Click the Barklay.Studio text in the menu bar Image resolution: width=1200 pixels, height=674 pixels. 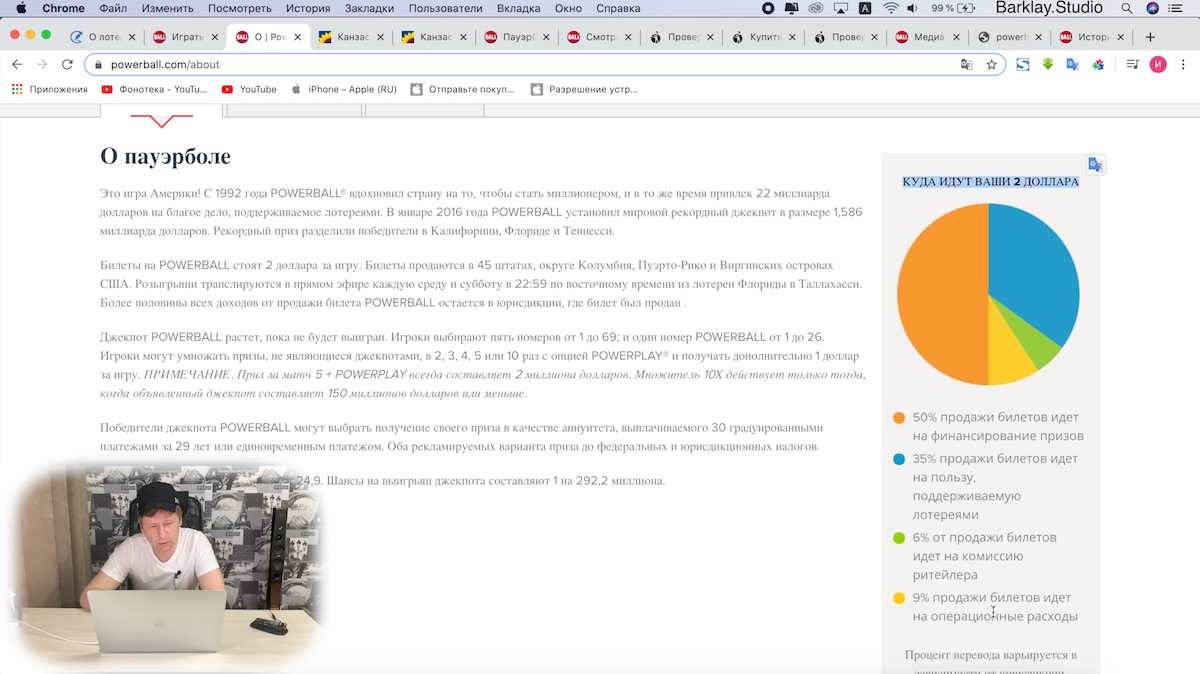[x=1049, y=8]
